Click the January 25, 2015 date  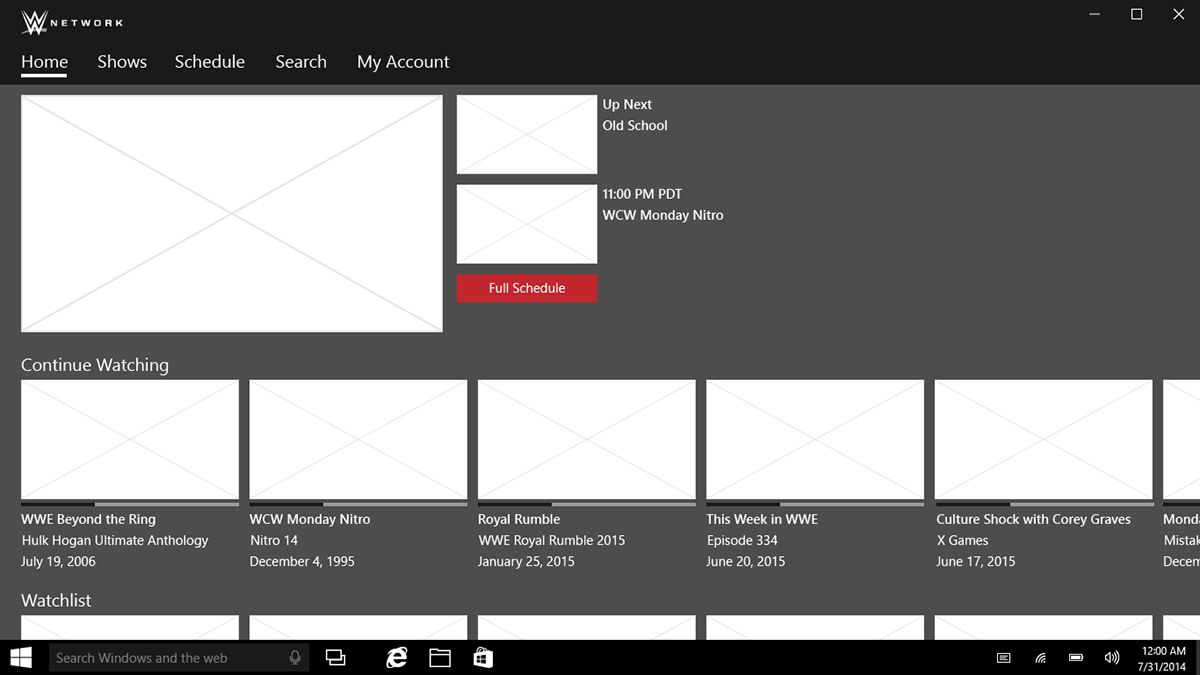pos(526,561)
